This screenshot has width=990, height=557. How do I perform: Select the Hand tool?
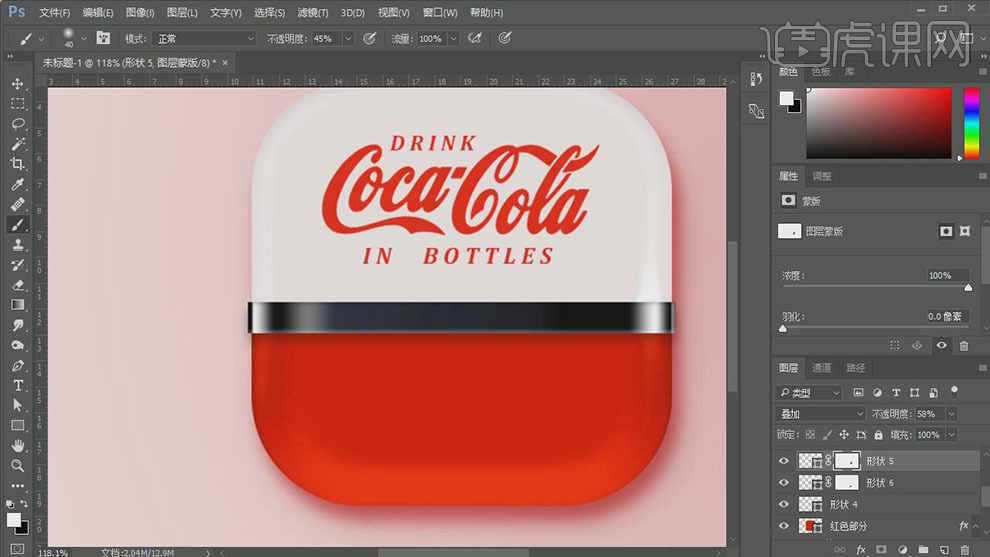click(18, 446)
